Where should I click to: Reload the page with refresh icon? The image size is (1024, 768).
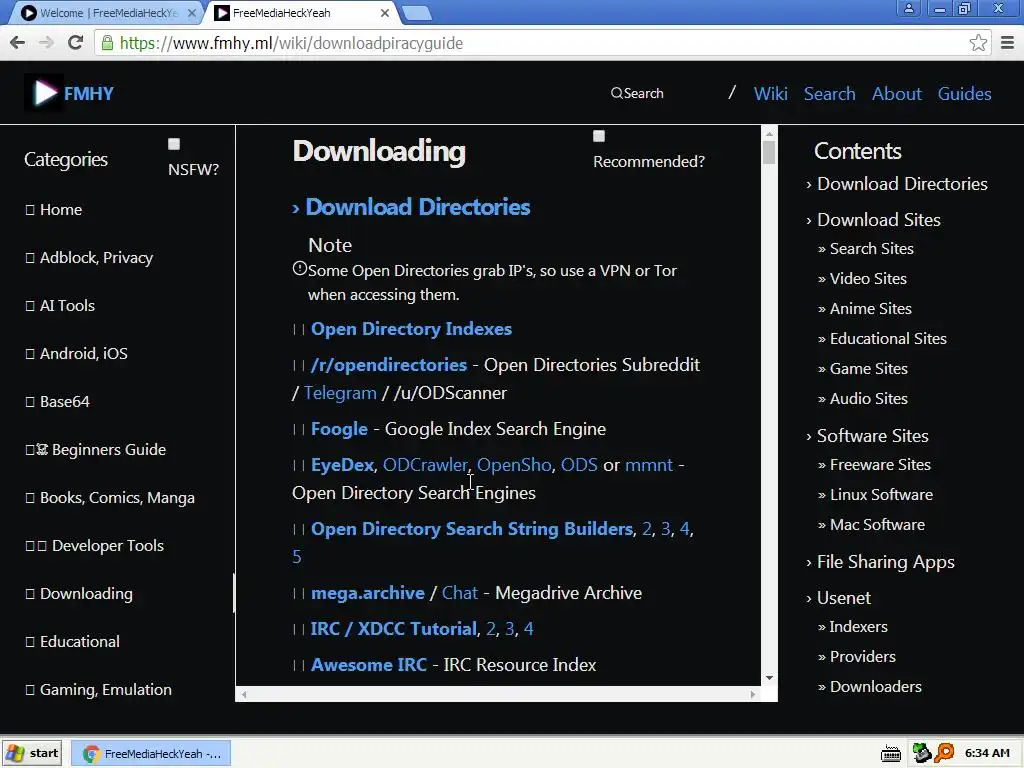(x=76, y=43)
